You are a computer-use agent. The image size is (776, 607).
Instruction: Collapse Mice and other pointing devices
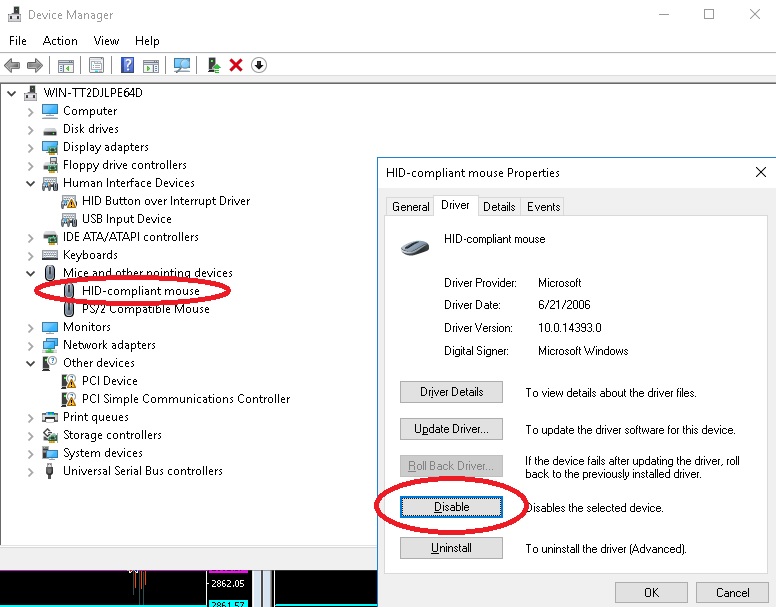[x=31, y=273]
